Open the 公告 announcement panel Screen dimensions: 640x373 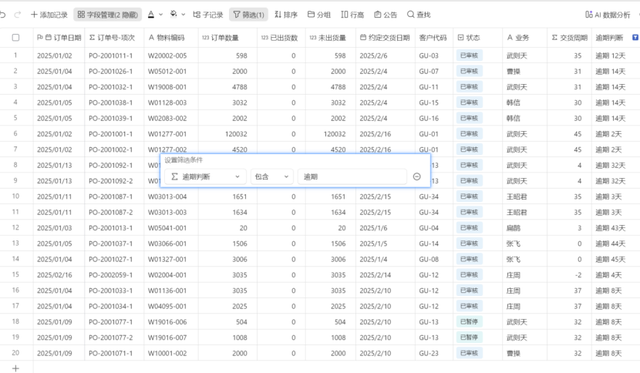(x=386, y=15)
